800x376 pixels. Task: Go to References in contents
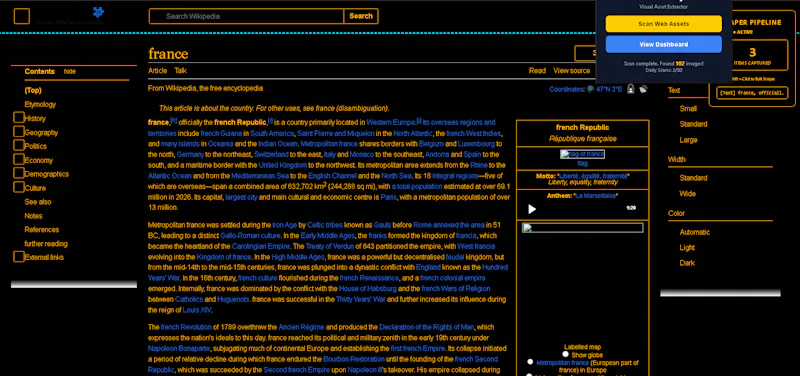coord(42,230)
